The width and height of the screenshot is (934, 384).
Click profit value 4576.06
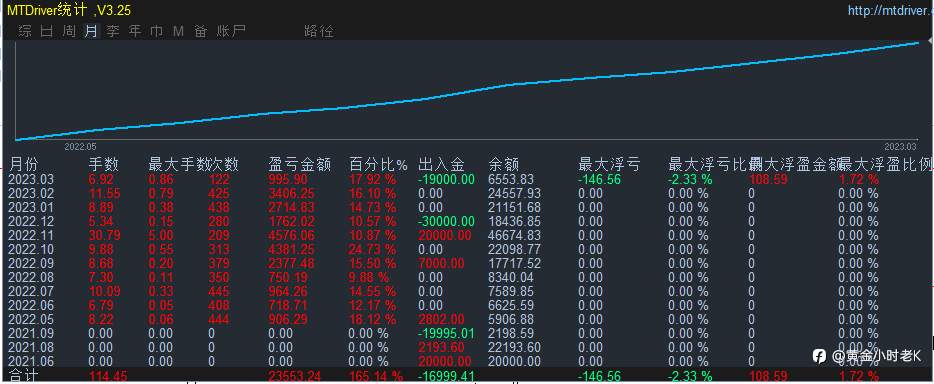coord(291,235)
